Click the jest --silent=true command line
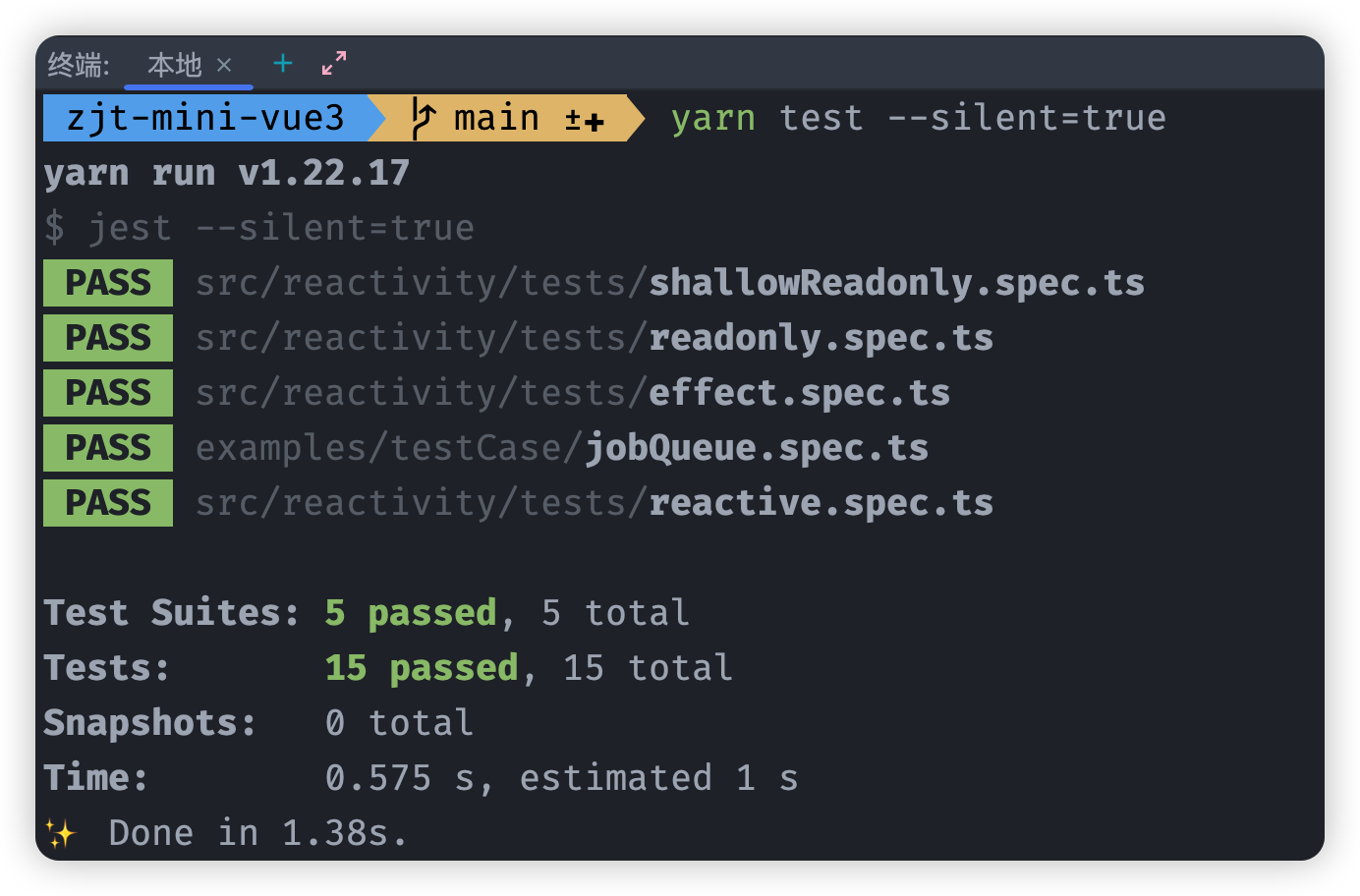The image size is (1360, 896). click(x=259, y=228)
